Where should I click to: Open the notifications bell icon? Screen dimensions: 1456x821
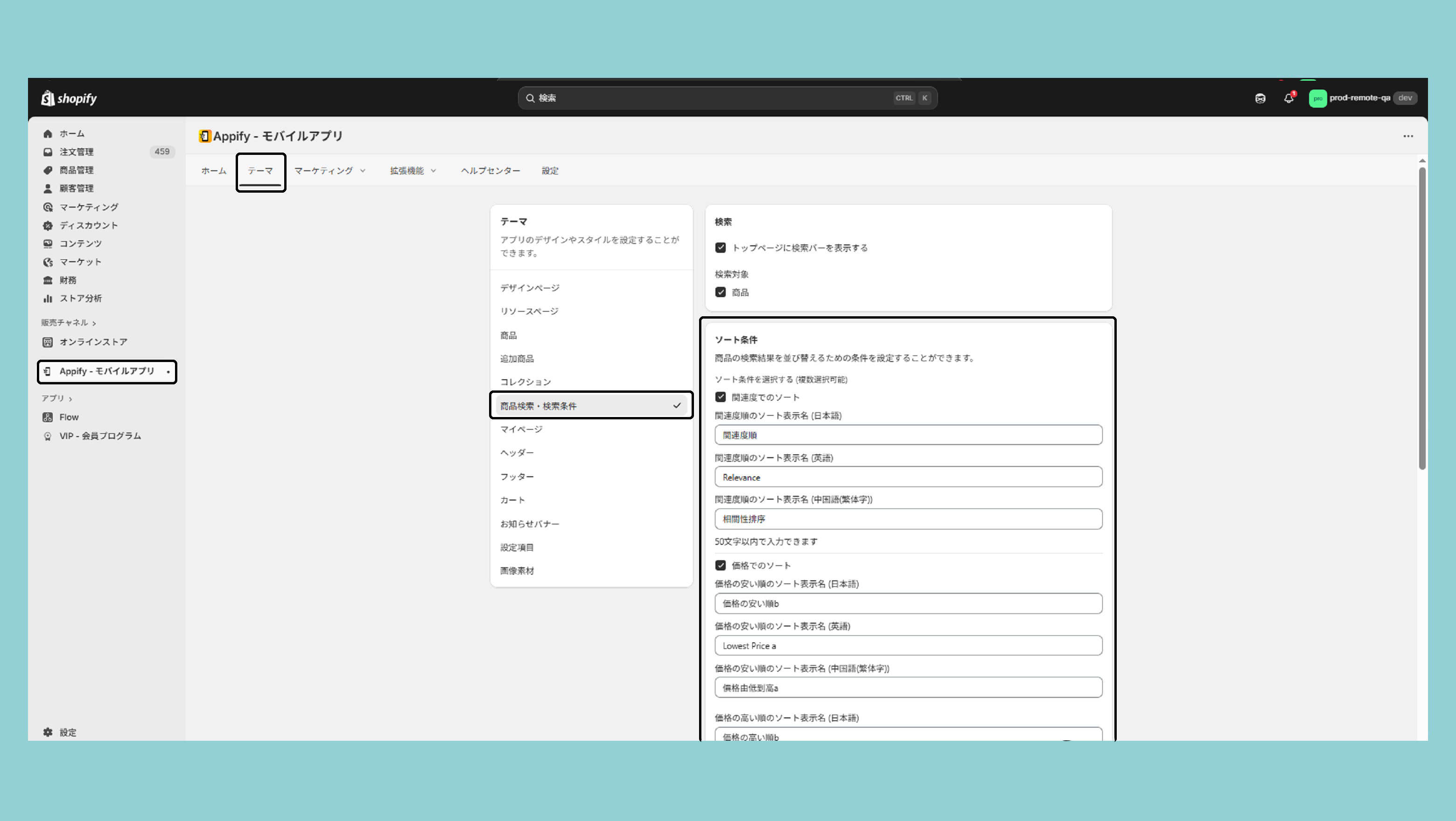pos(1288,98)
